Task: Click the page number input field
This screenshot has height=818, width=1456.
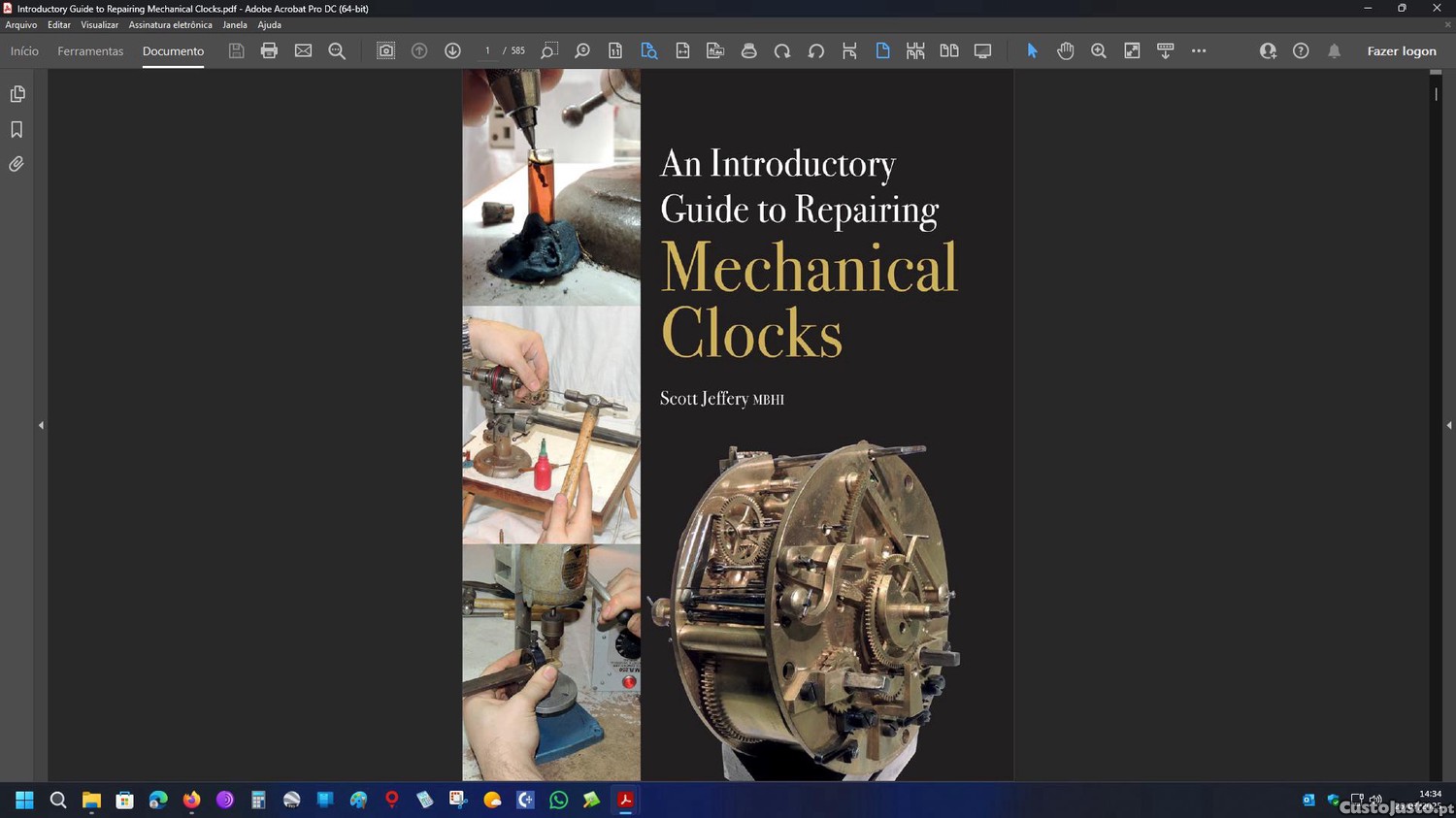Action: (487, 50)
